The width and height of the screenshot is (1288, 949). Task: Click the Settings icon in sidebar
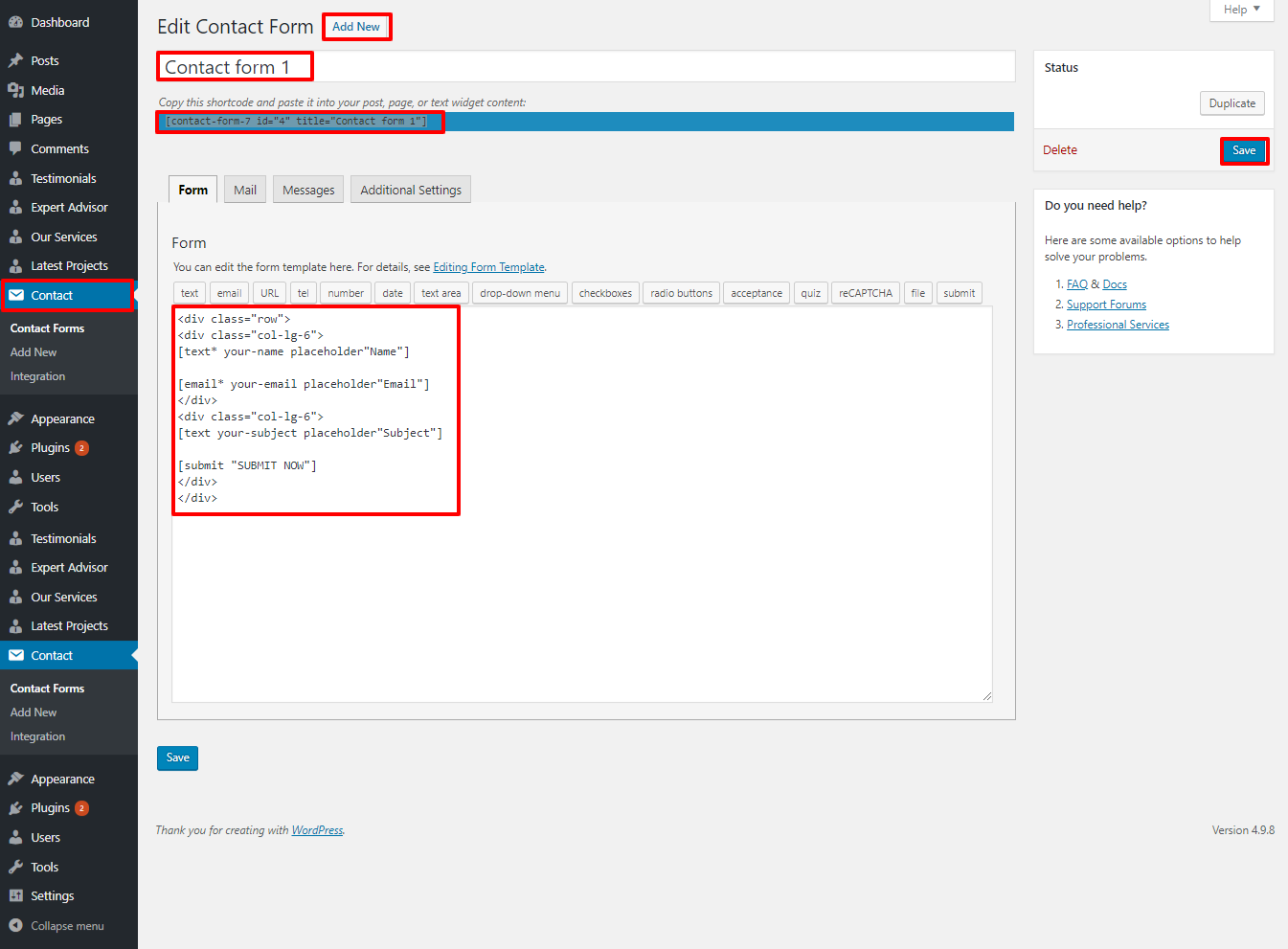(15, 895)
